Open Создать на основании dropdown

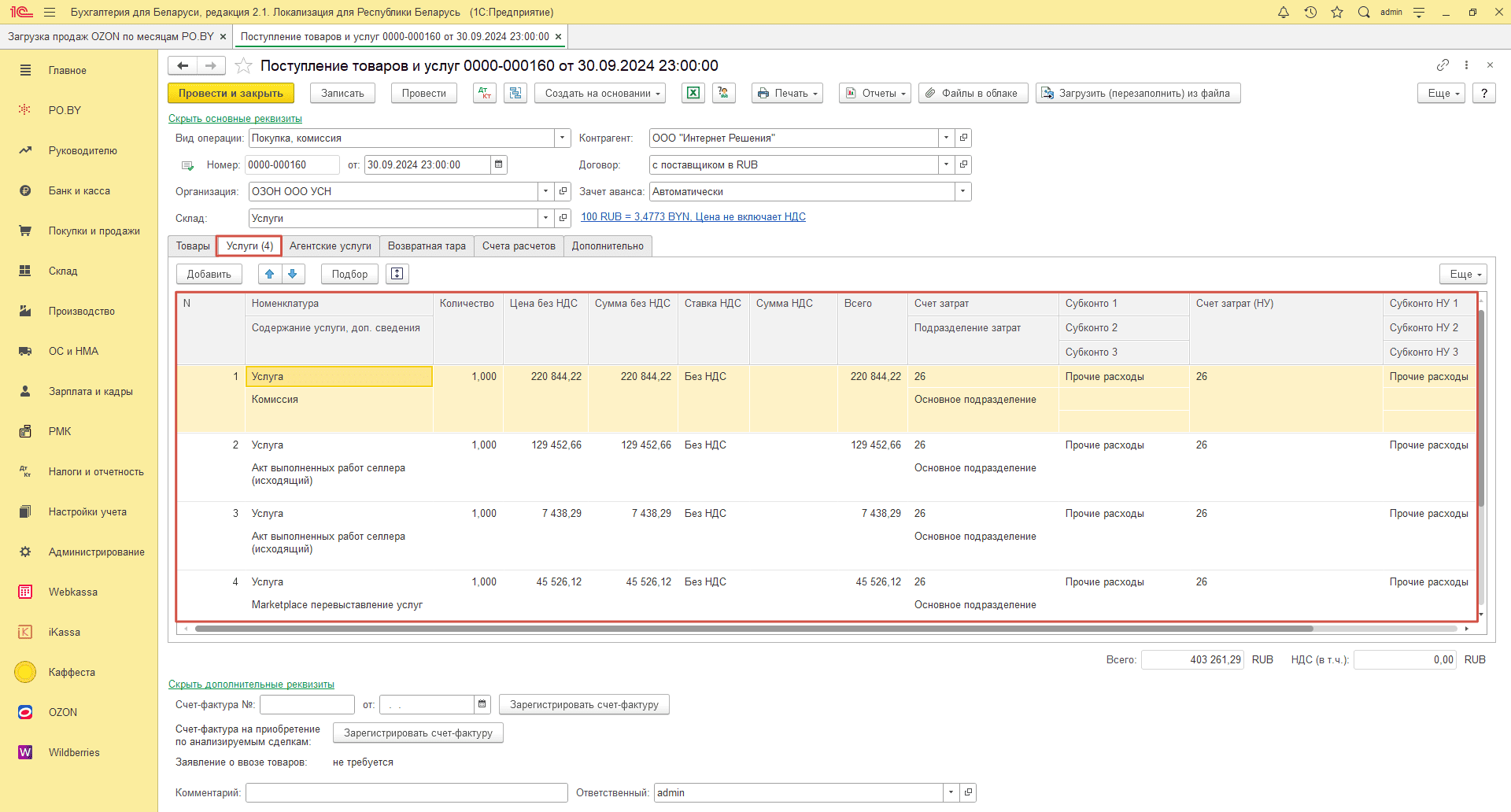(x=600, y=93)
